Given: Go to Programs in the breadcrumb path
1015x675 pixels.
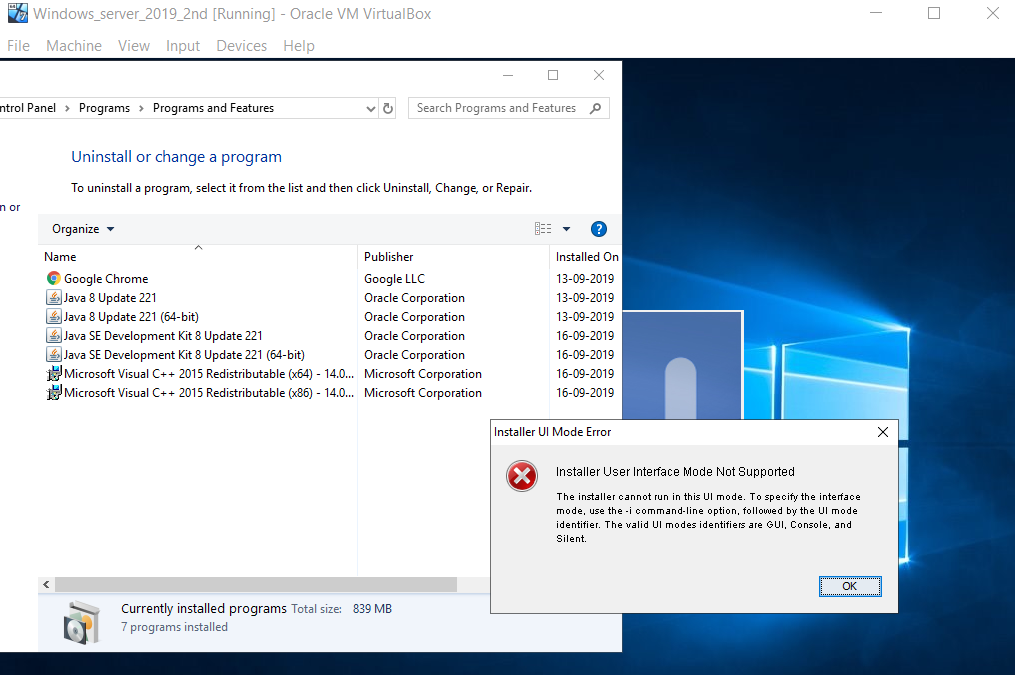Looking at the screenshot, I should 104,108.
